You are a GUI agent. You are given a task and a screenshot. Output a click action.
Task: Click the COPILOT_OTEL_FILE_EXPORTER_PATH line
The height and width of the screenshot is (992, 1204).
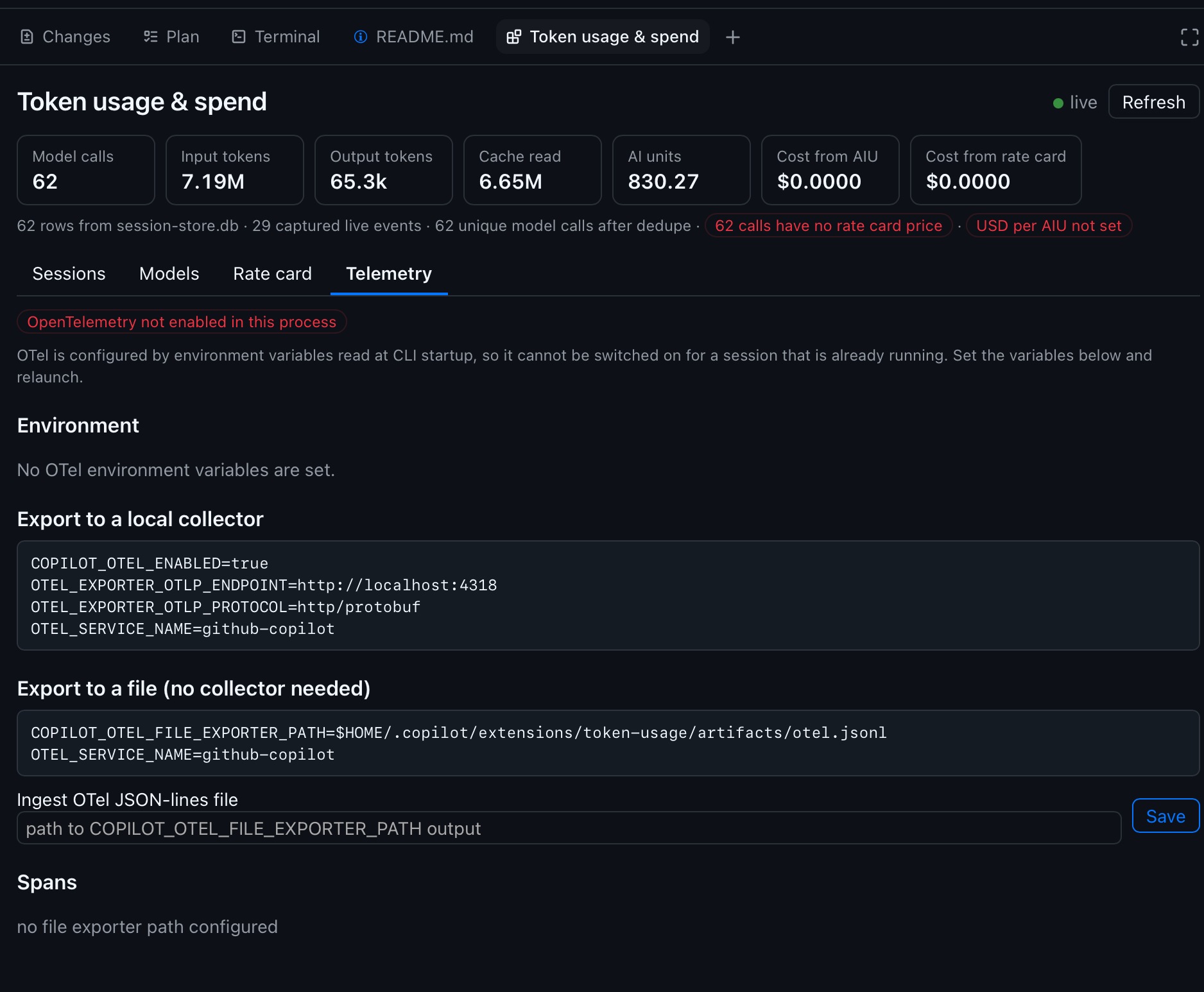(x=459, y=733)
